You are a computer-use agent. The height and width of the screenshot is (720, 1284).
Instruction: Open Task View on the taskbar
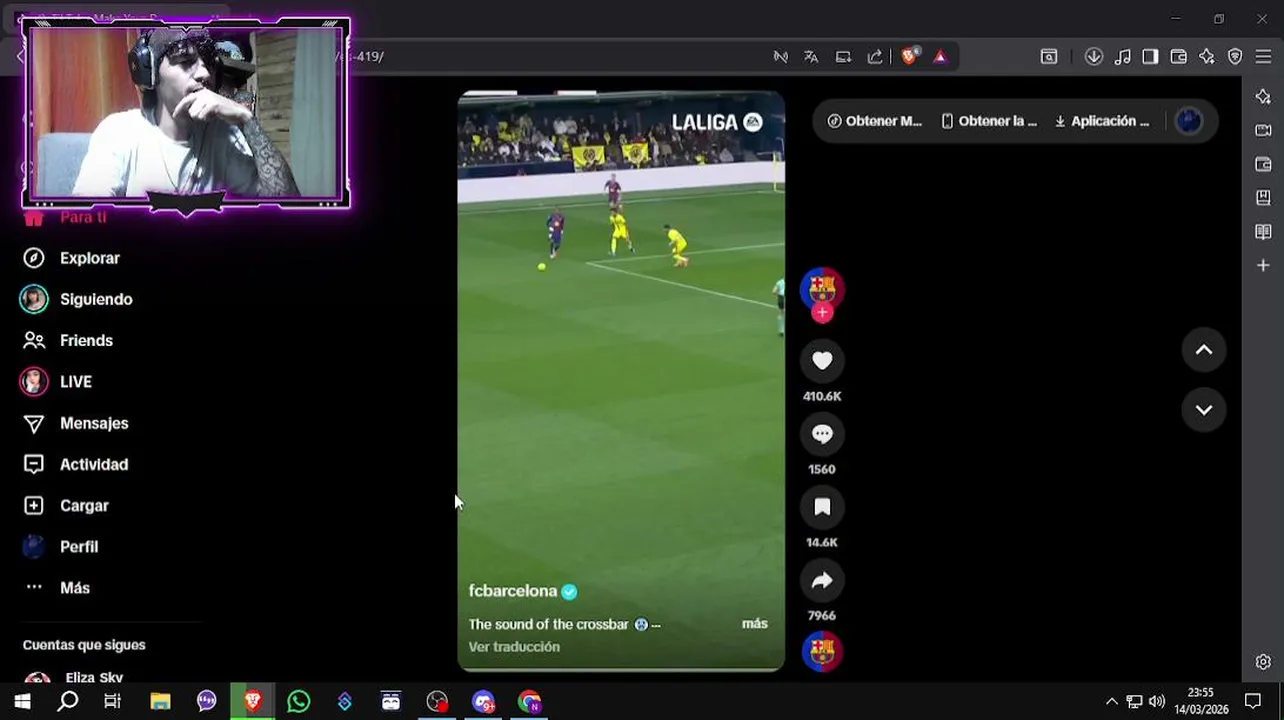pos(113,701)
